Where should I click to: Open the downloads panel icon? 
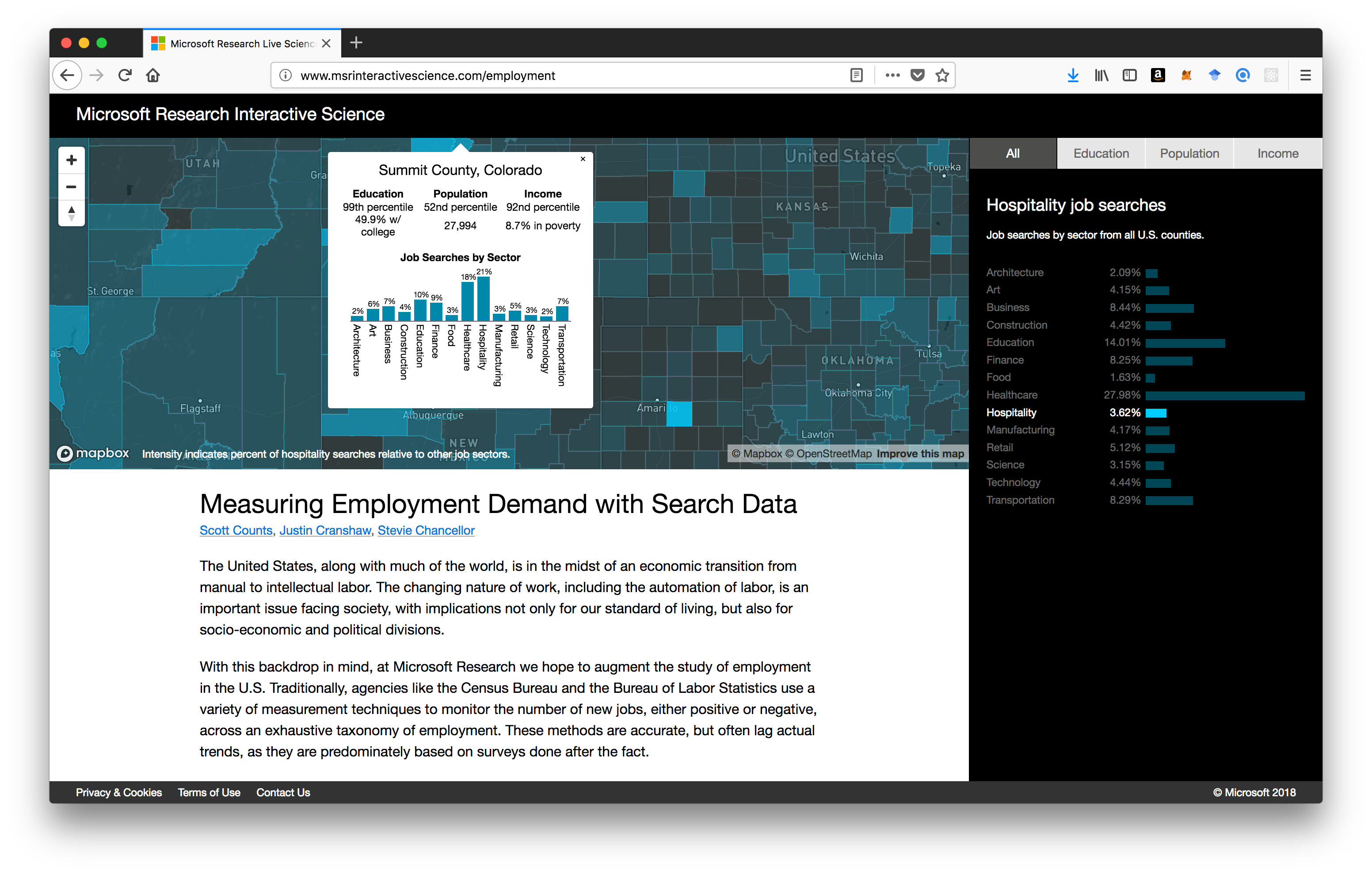tap(1074, 75)
